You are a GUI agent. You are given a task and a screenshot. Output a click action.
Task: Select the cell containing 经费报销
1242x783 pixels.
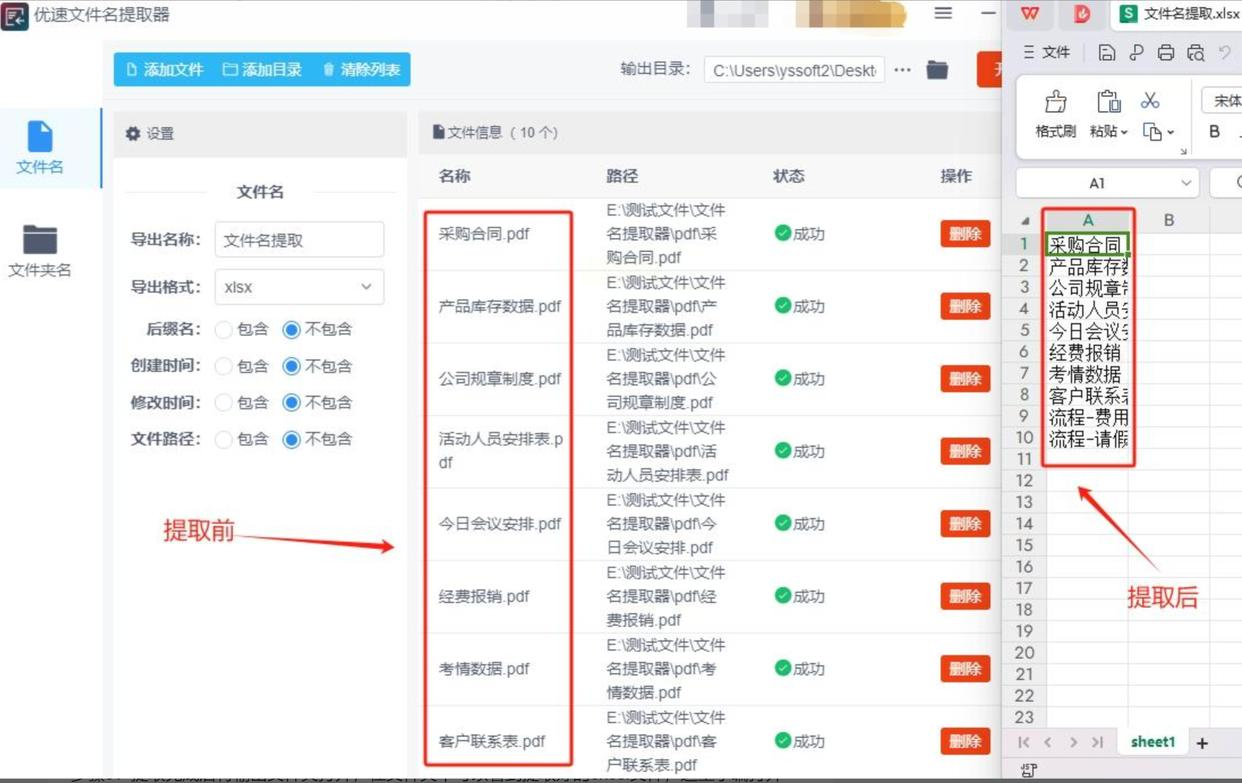[1087, 352]
